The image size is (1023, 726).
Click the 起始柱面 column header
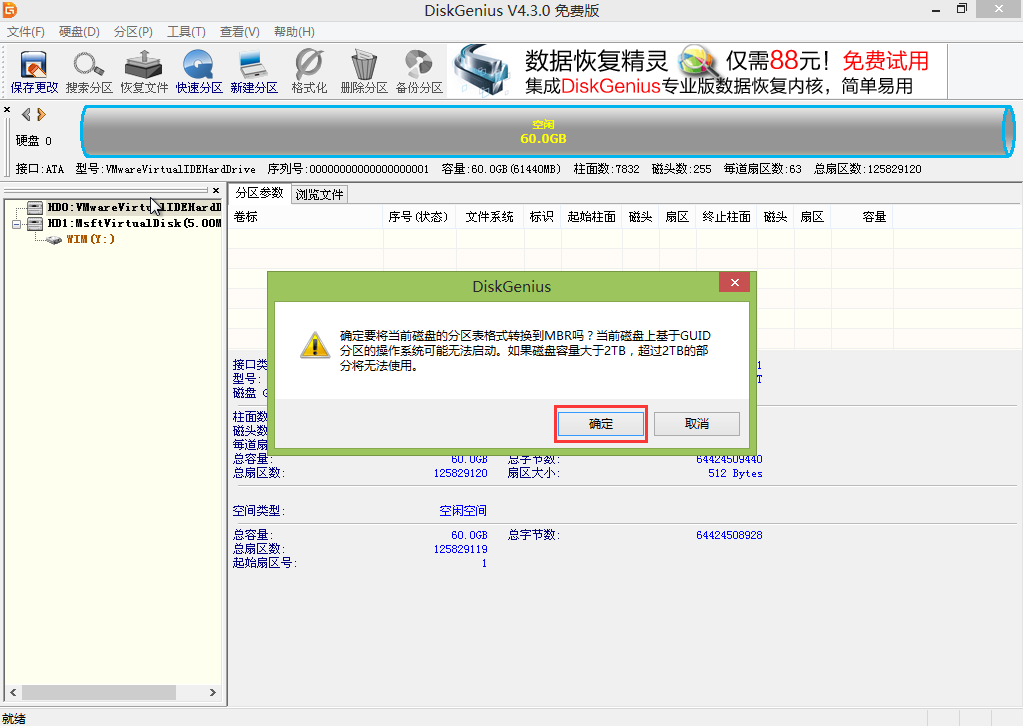[x=591, y=217]
